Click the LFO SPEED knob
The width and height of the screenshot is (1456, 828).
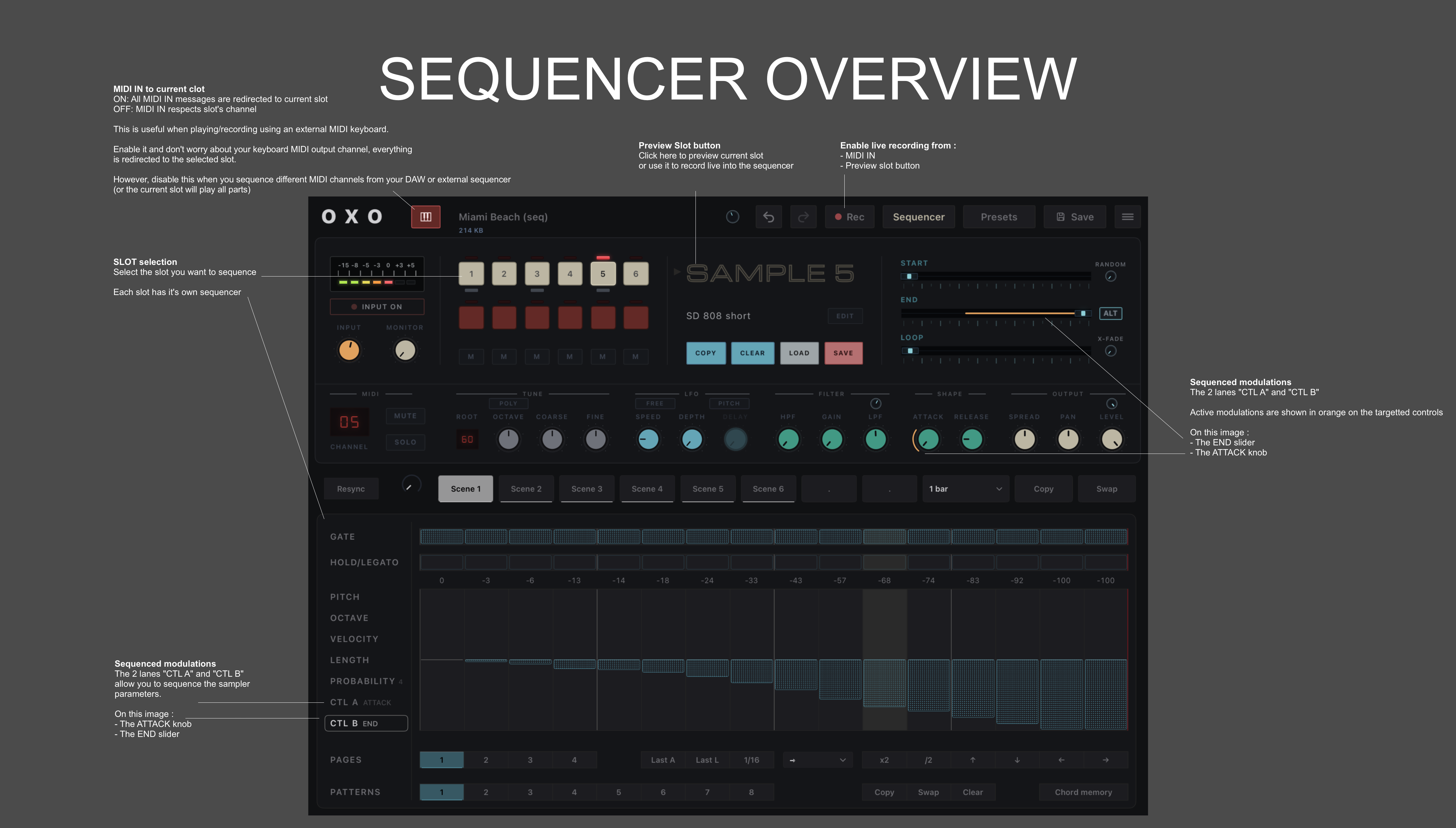click(x=648, y=439)
